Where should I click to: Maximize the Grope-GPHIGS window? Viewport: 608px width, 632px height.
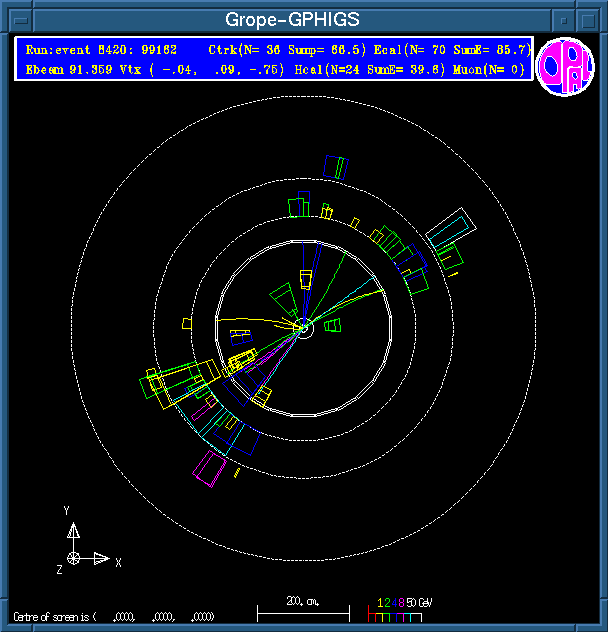coord(590,19)
